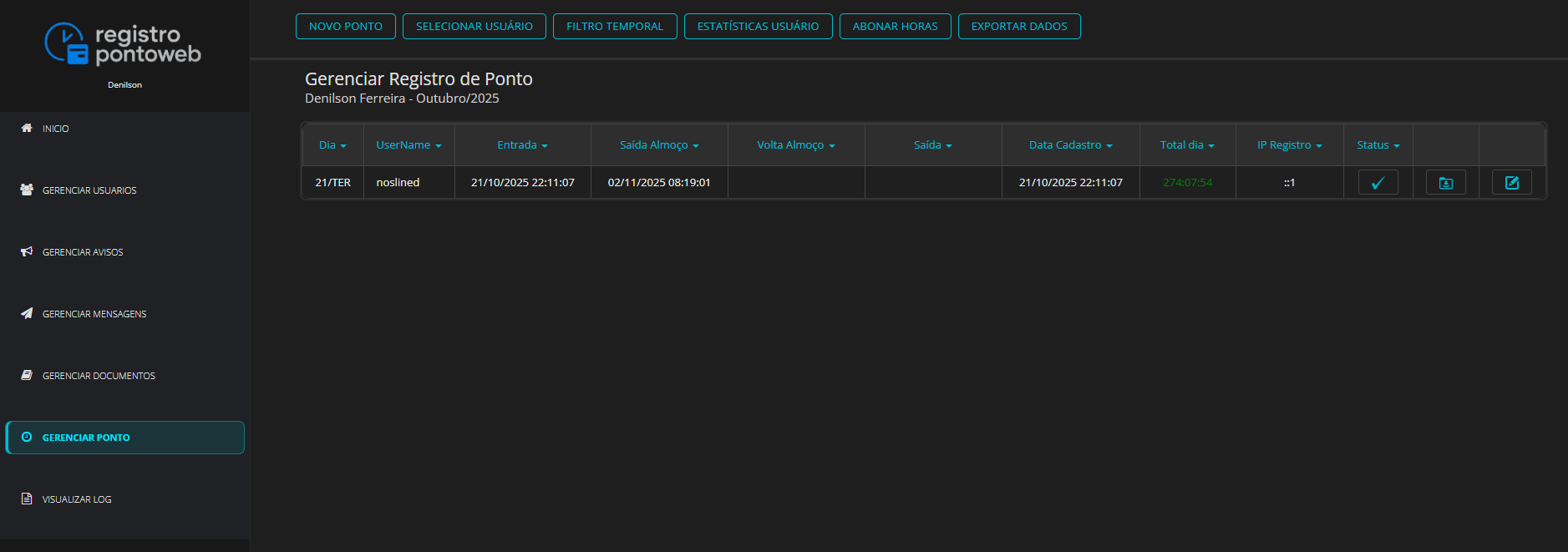Click the download icon in the table row
Viewport: 1568px width, 552px height.
1445,182
